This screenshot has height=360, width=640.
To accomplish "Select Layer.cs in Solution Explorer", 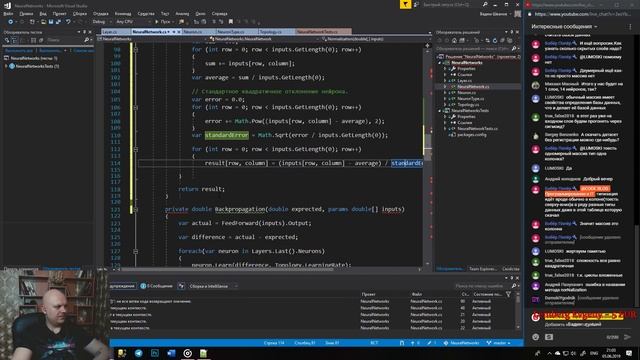I will [x=464, y=80].
